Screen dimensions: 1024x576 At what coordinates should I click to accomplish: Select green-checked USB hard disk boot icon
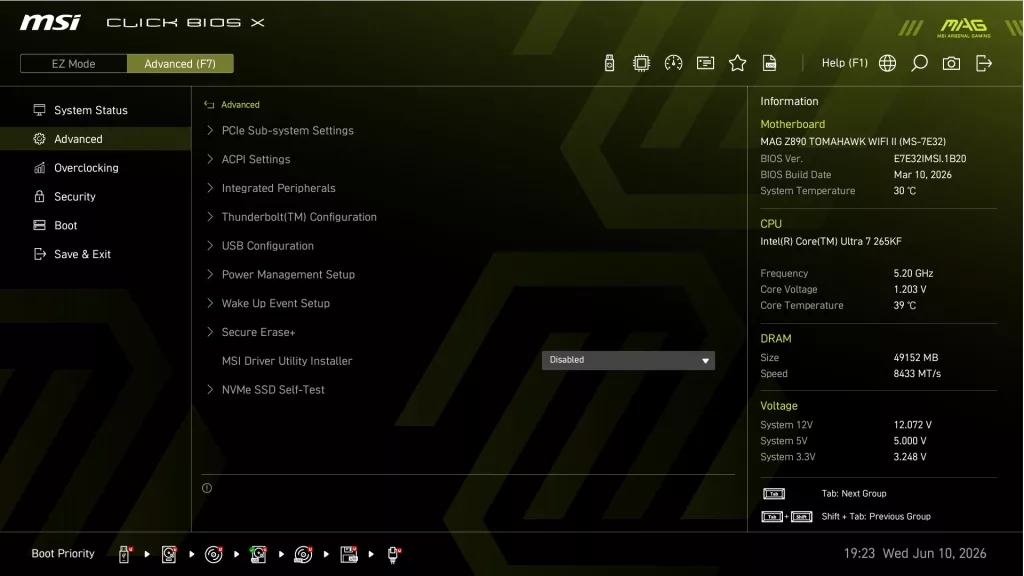click(x=259, y=554)
